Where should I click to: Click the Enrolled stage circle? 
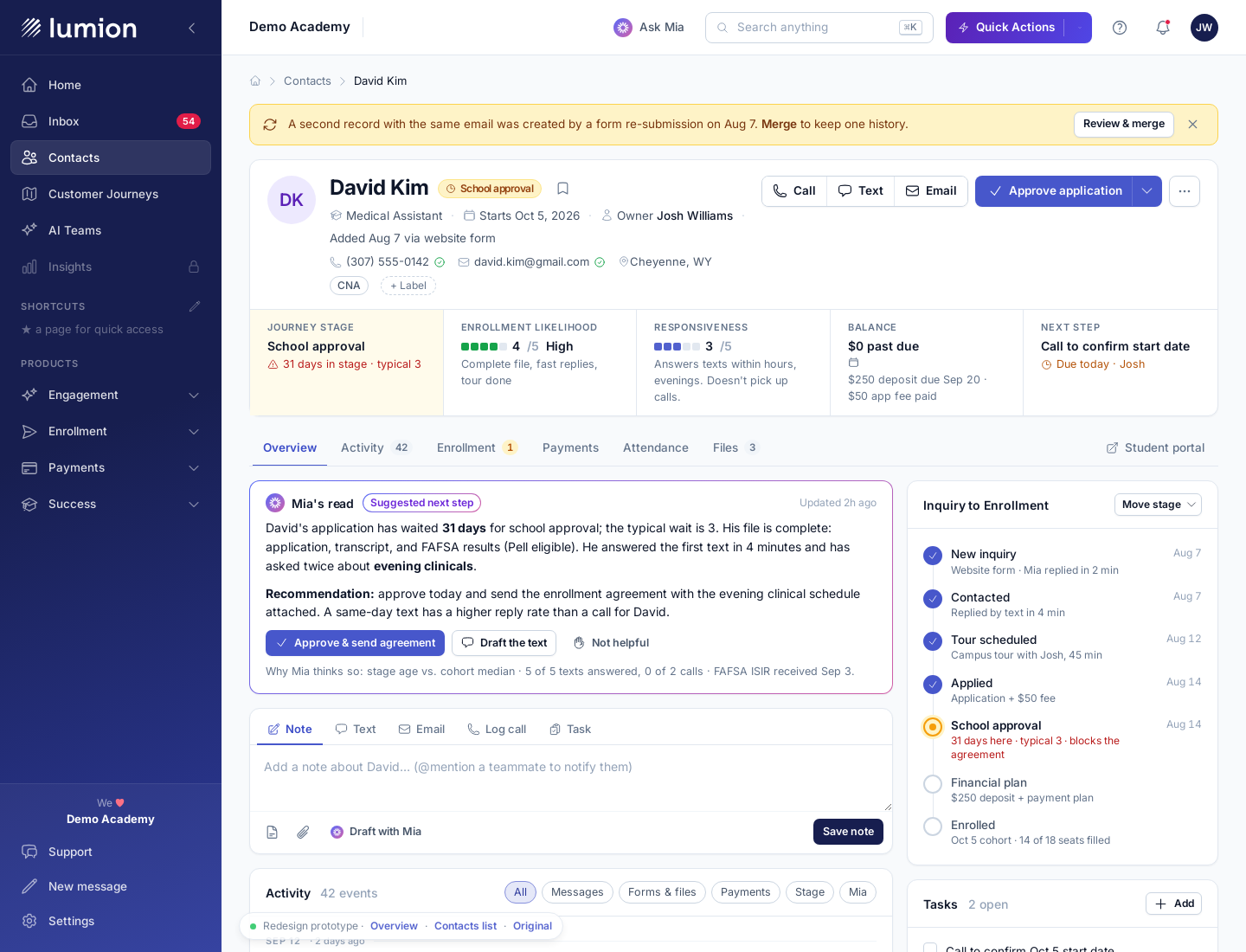[x=933, y=827]
